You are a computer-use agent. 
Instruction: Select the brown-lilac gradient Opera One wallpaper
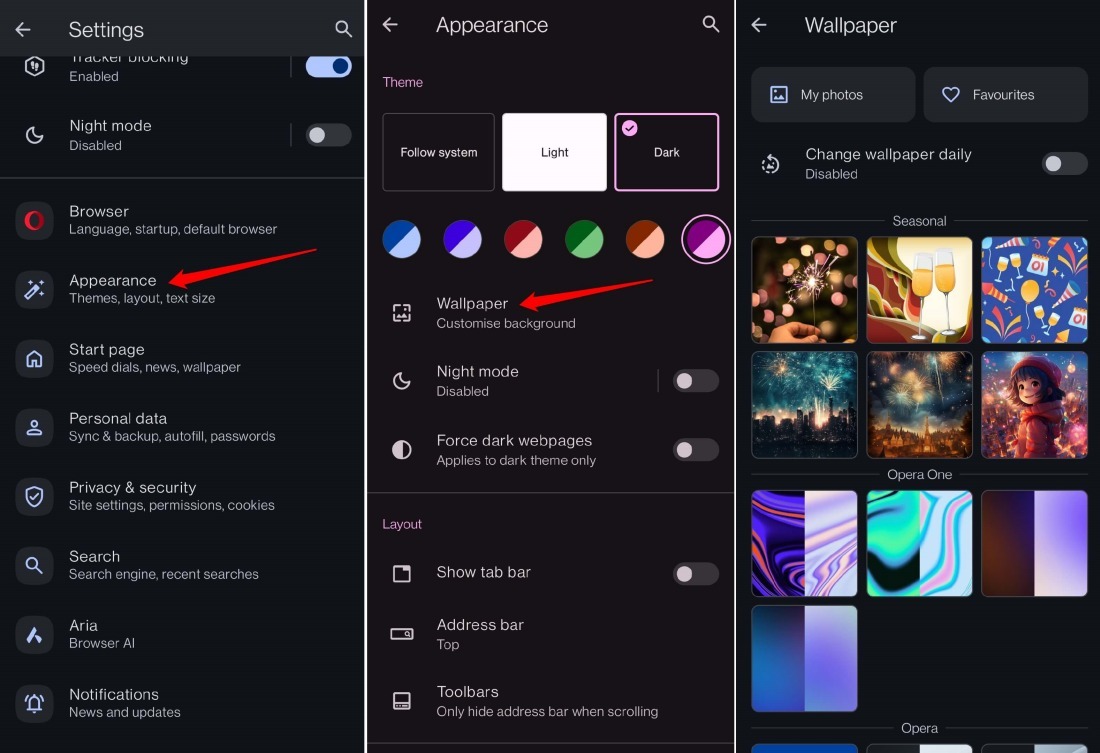click(x=1035, y=544)
